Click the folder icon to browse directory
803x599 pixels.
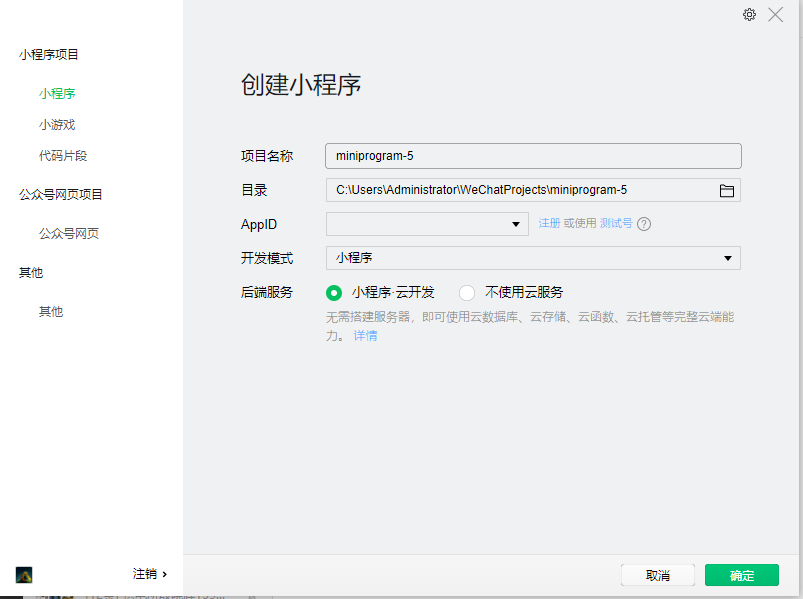727,190
